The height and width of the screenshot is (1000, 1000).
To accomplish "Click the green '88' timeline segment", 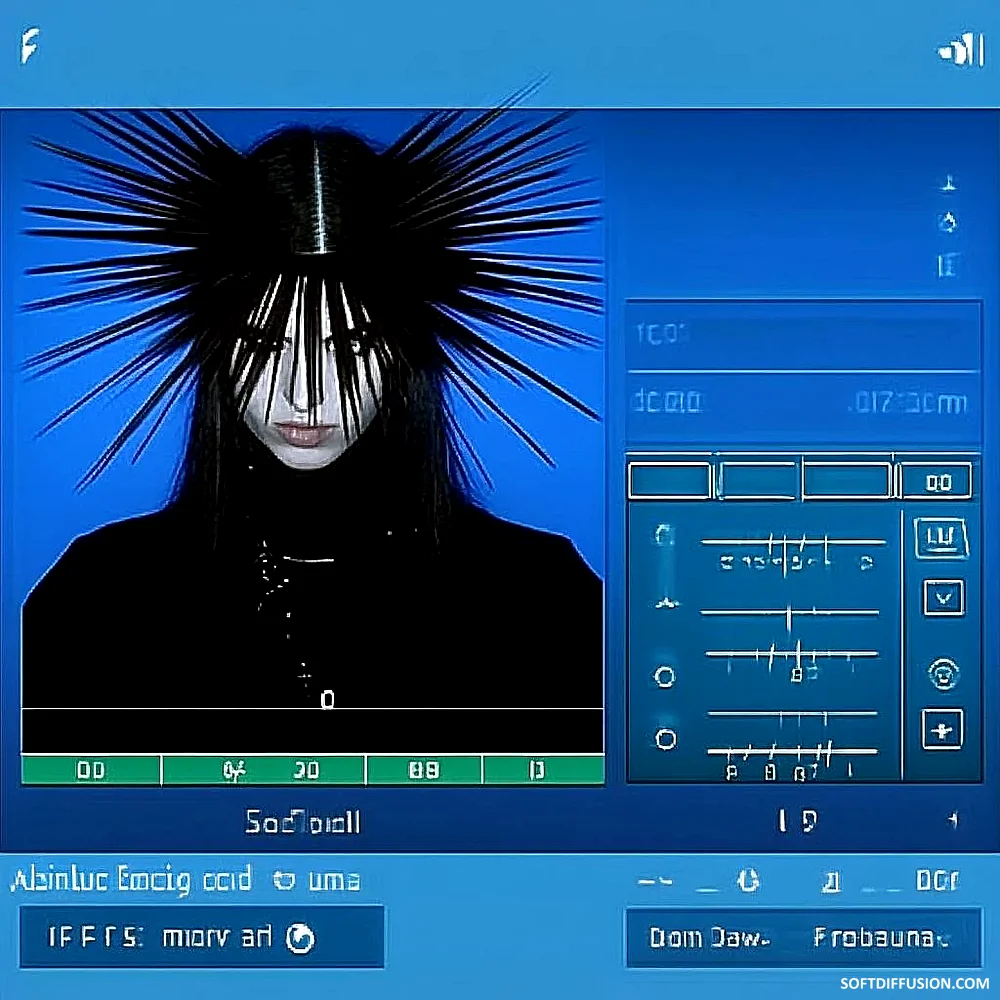I will click(x=424, y=770).
